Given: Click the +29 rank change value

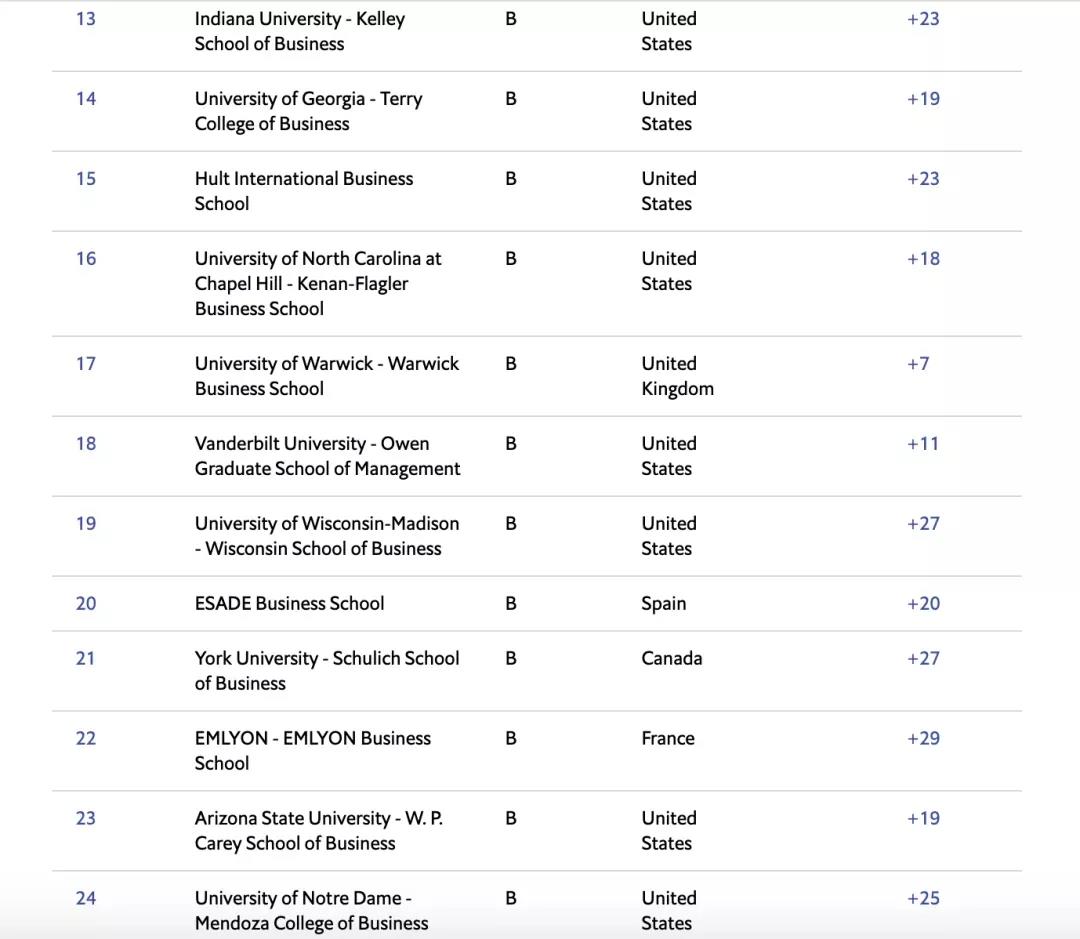Looking at the screenshot, I should tap(922, 738).
